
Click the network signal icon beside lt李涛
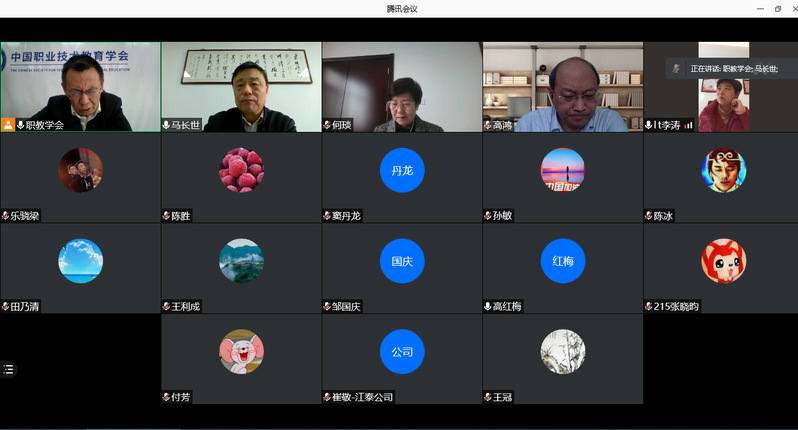click(x=688, y=125)
